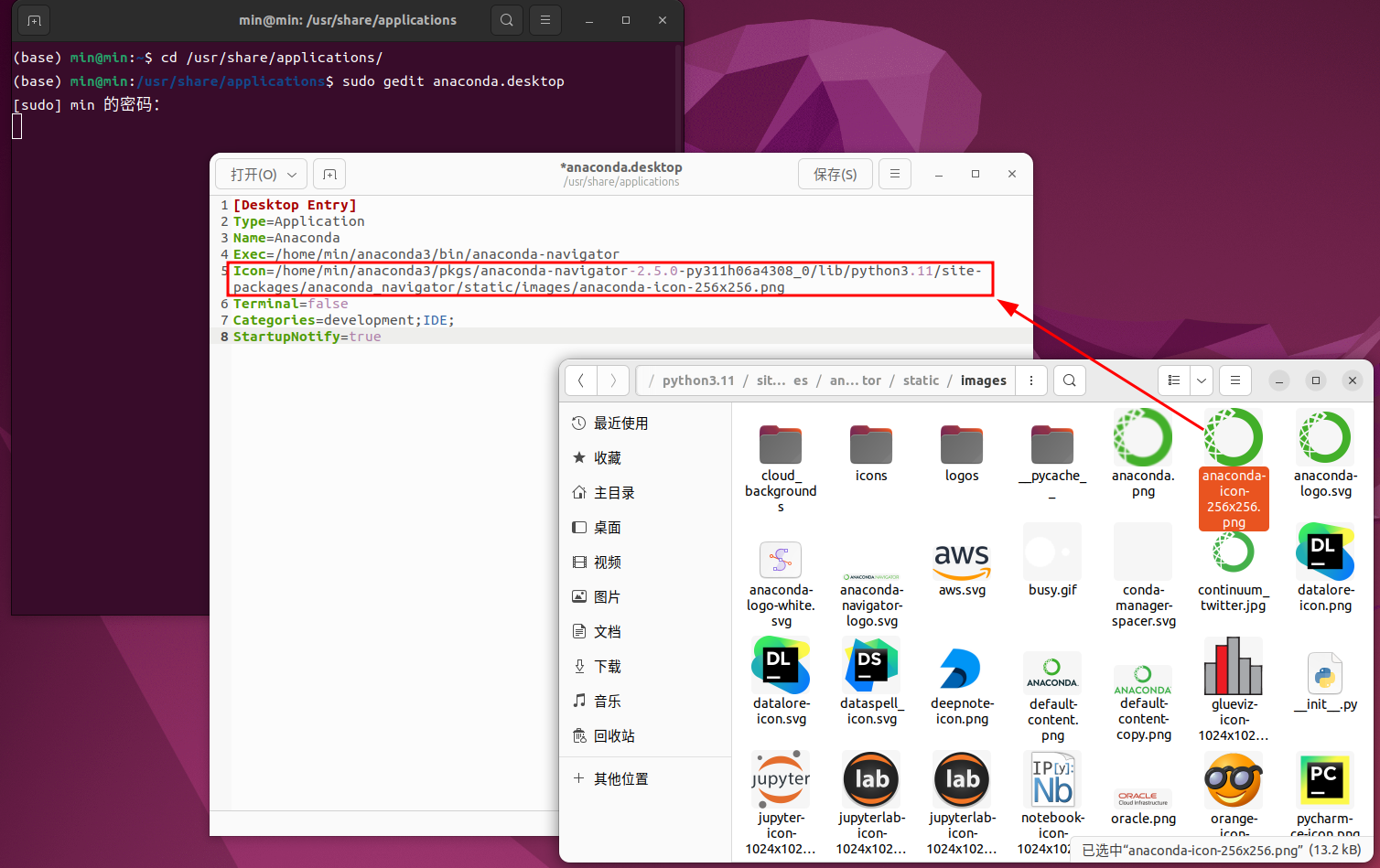Select images breadcrumb in path bar
The width and height of the screenshot is (1380, 868).
(x=984, y=380)
